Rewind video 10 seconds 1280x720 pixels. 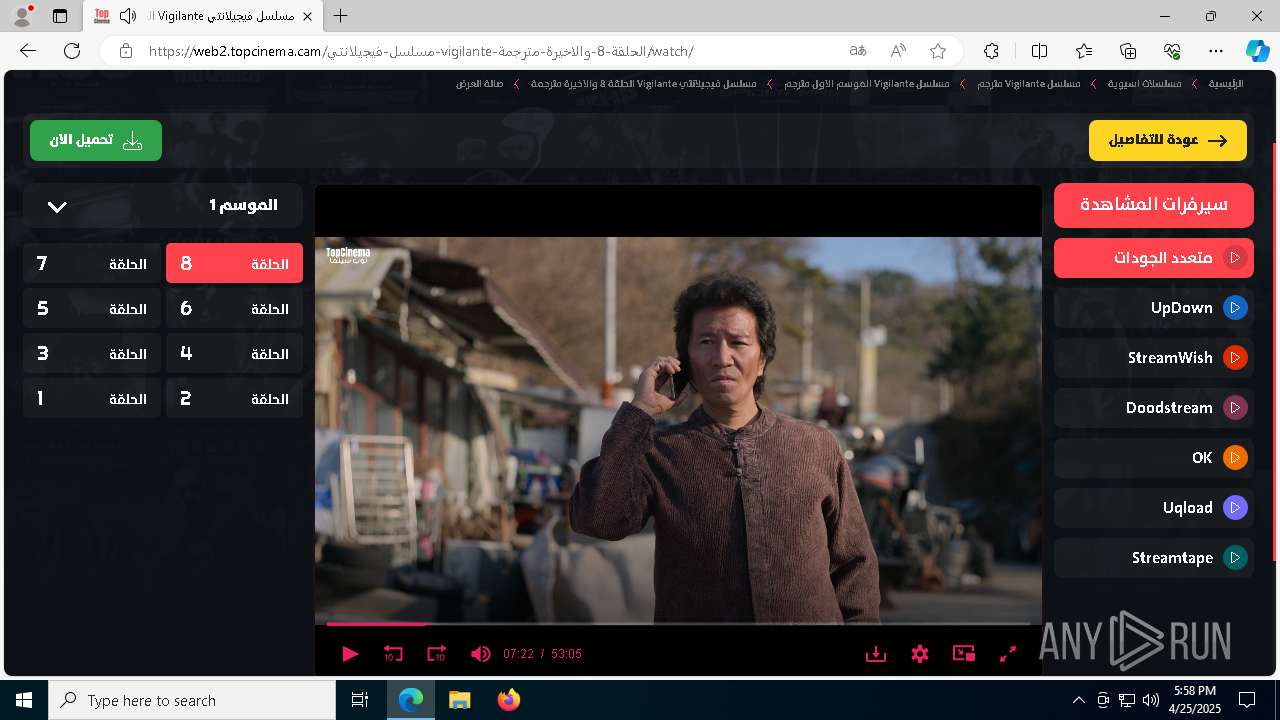click(393, 654)
